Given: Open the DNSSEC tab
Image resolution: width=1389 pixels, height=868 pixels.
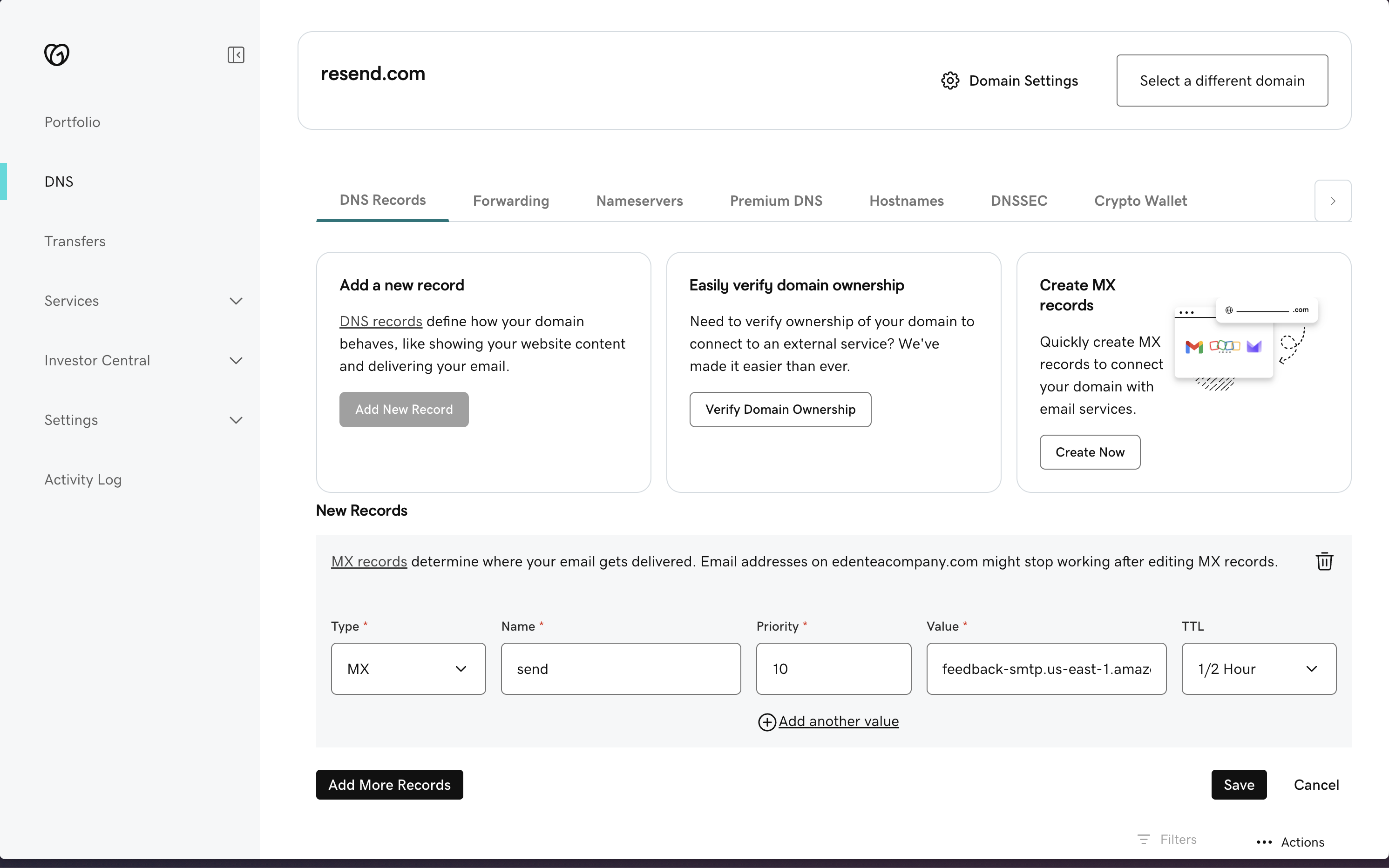Looking at the screenshot, I should [x=1019, y=200].
